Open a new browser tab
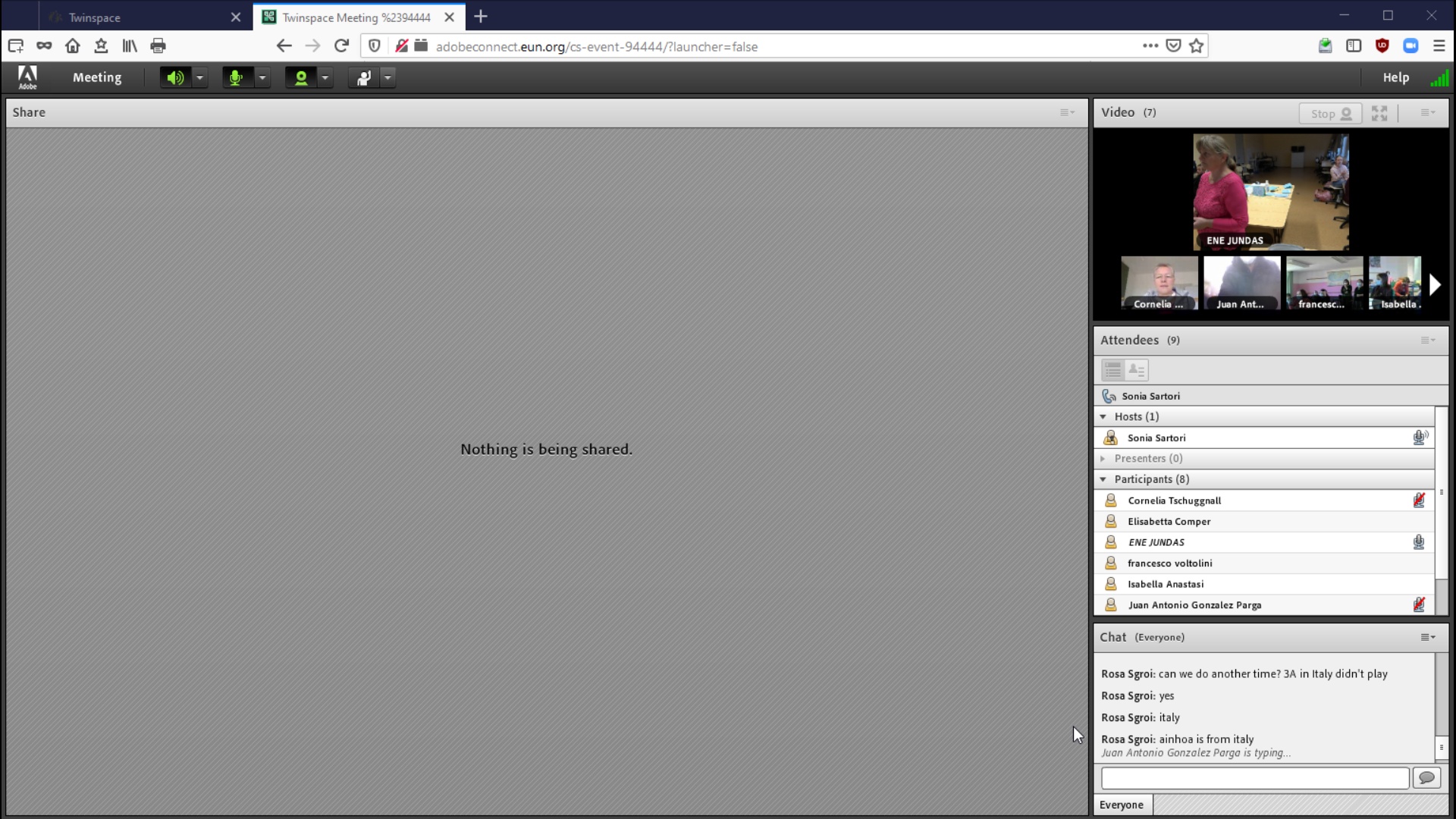 coord(481,17)
